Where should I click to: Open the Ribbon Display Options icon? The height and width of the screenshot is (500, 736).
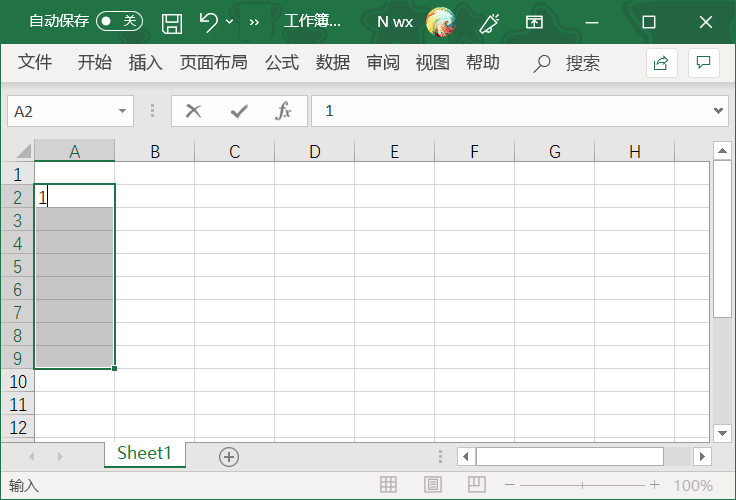tap(534, 22)
